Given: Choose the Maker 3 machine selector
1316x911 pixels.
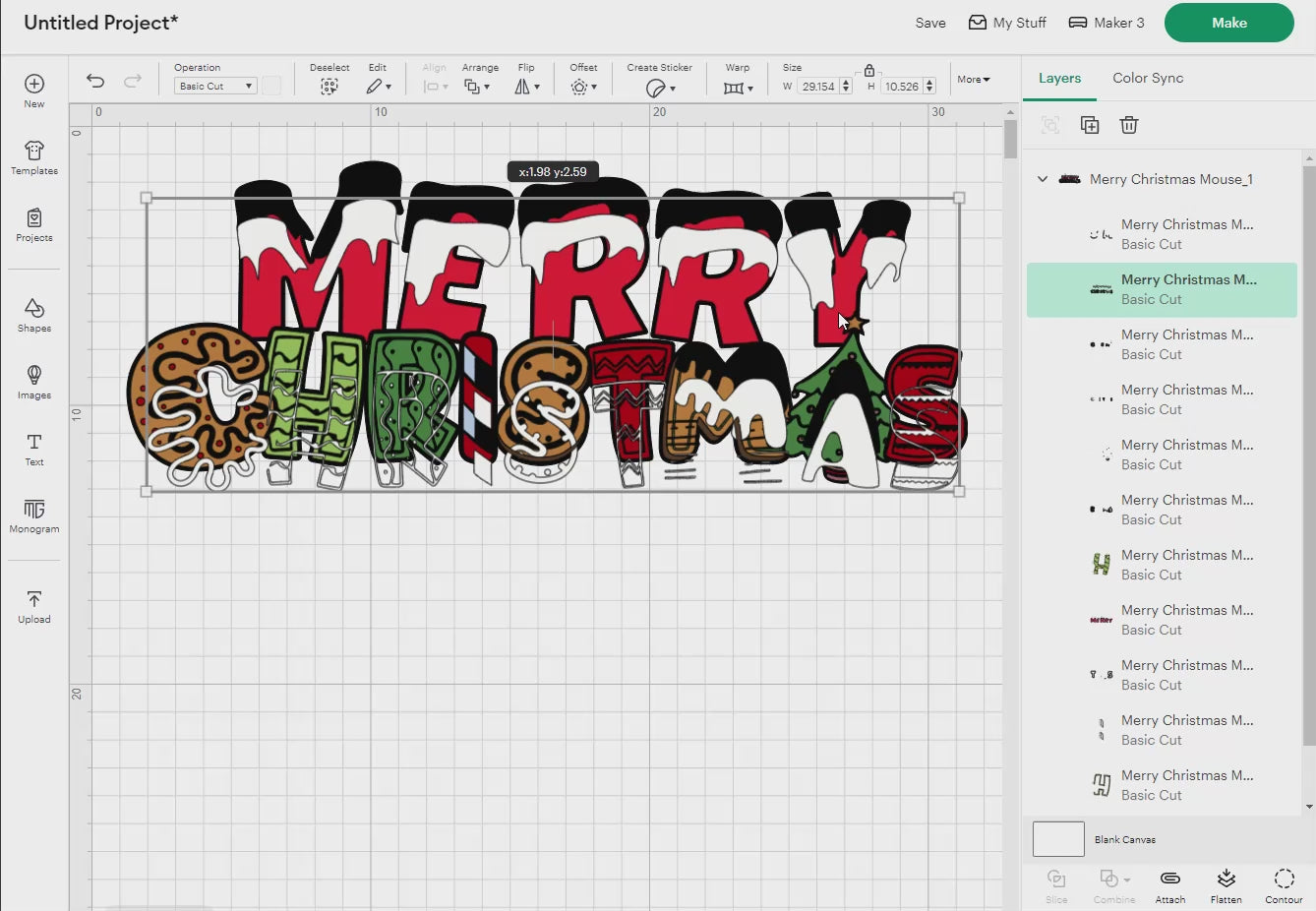Looking at the screenshot, I should tap(1107, 23).
